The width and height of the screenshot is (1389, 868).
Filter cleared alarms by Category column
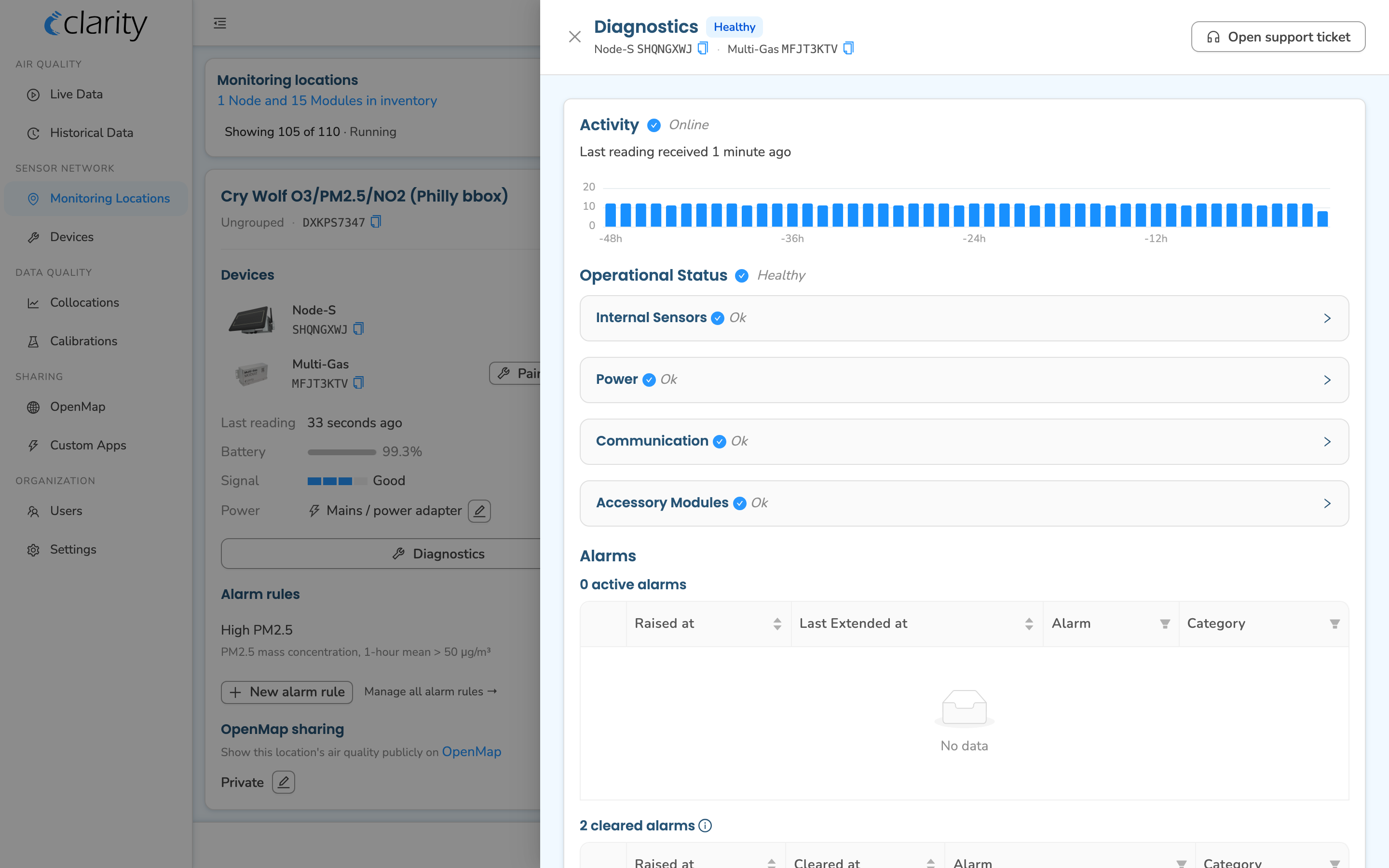(1335, 863)
